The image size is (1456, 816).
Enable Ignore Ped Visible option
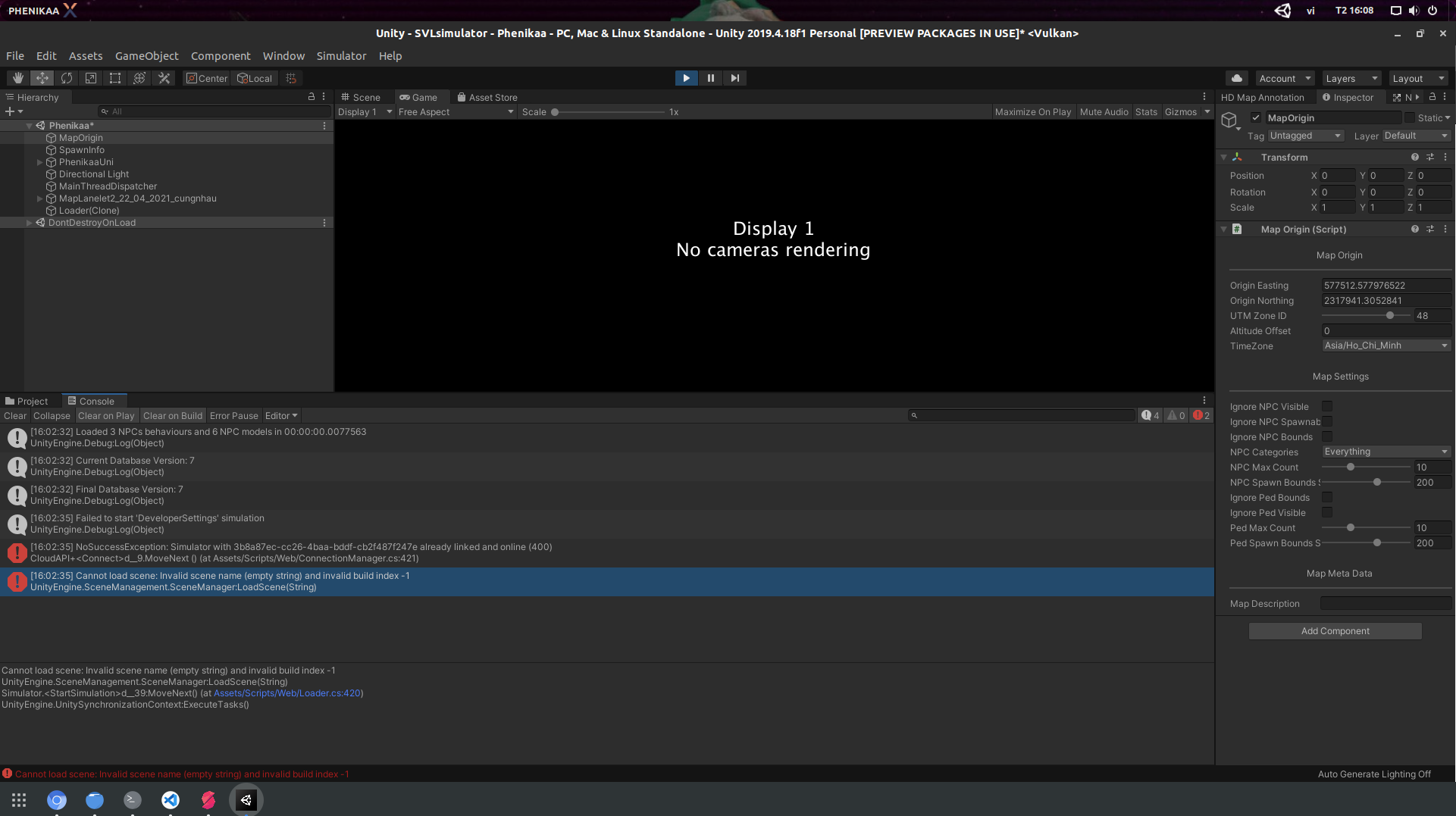coord(1327,512)
